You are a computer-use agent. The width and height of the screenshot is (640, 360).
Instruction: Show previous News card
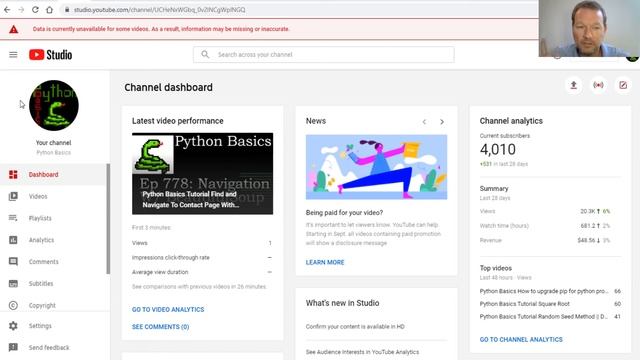[424, 122]
